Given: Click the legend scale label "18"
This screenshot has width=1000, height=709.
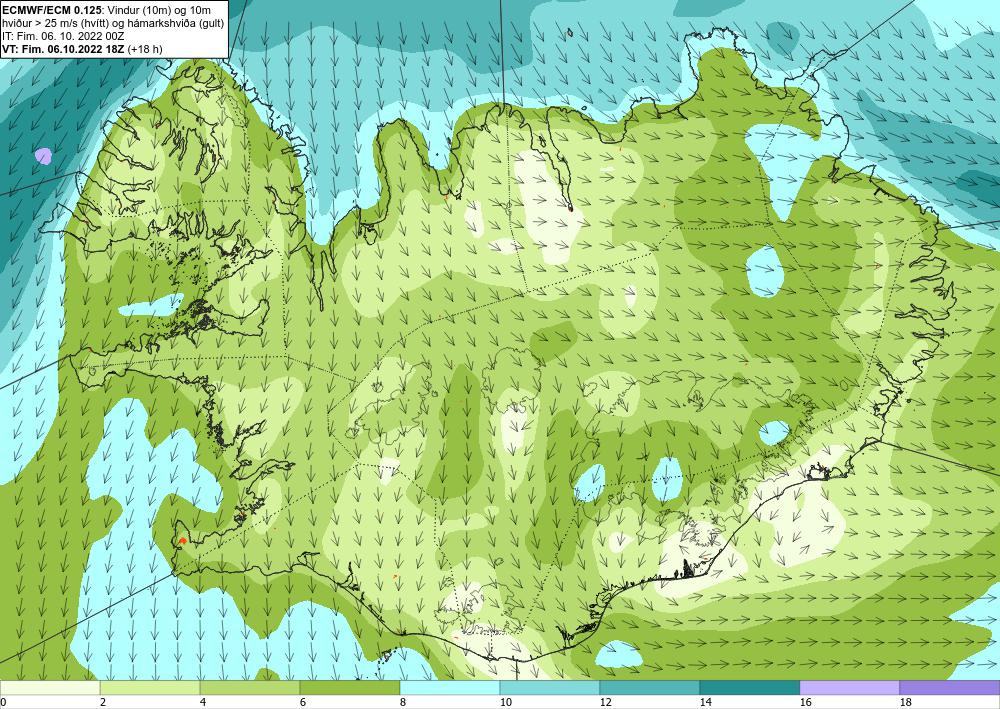Looking at the screenshot, I should click(x=906, y=703).
